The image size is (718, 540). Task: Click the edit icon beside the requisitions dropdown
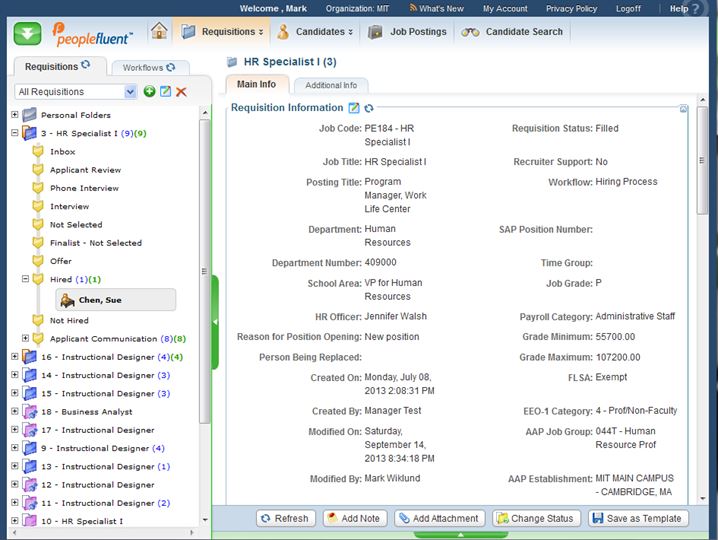[x=165, y=92]
